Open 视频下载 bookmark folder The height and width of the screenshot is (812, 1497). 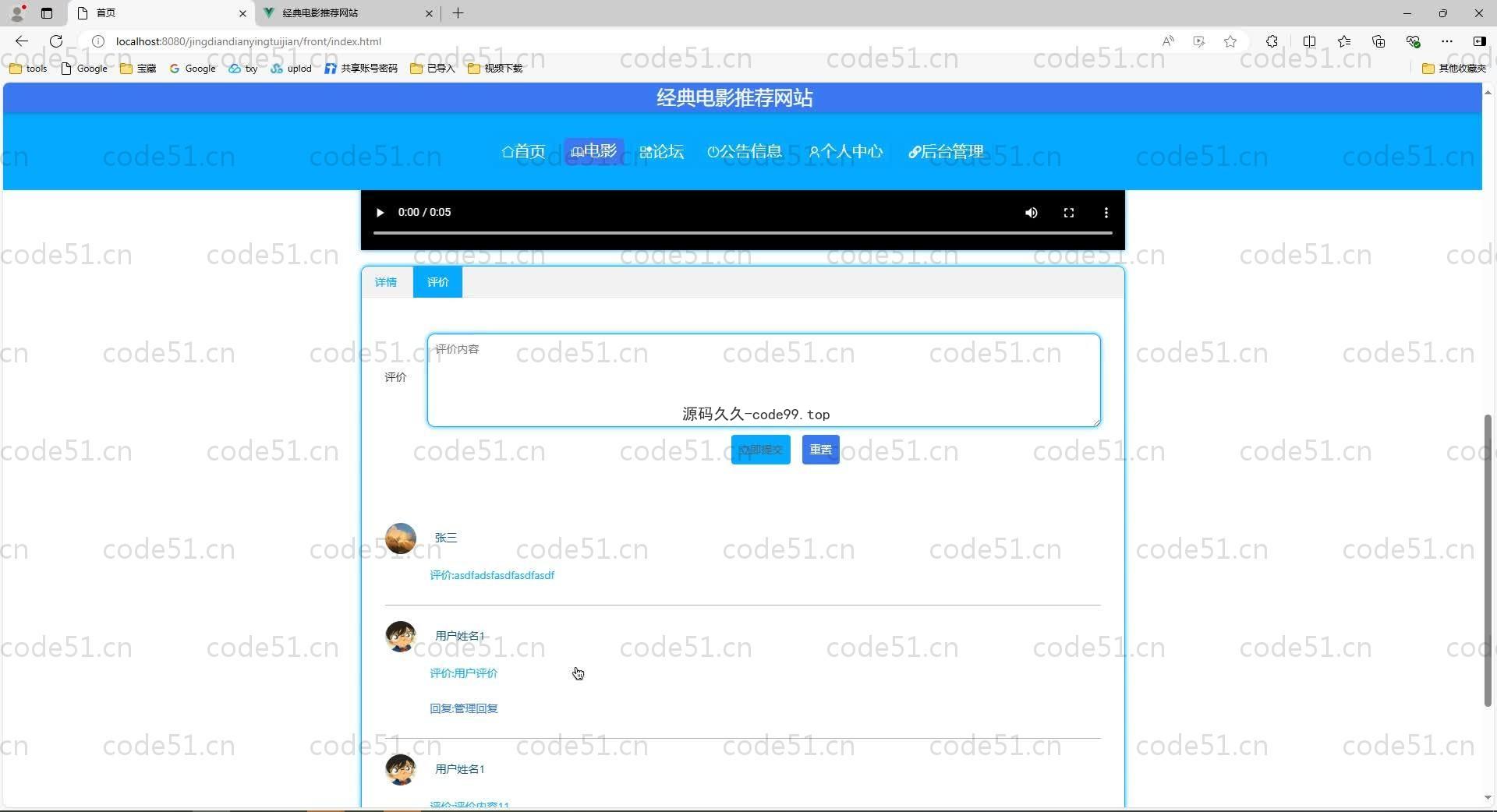495,69
